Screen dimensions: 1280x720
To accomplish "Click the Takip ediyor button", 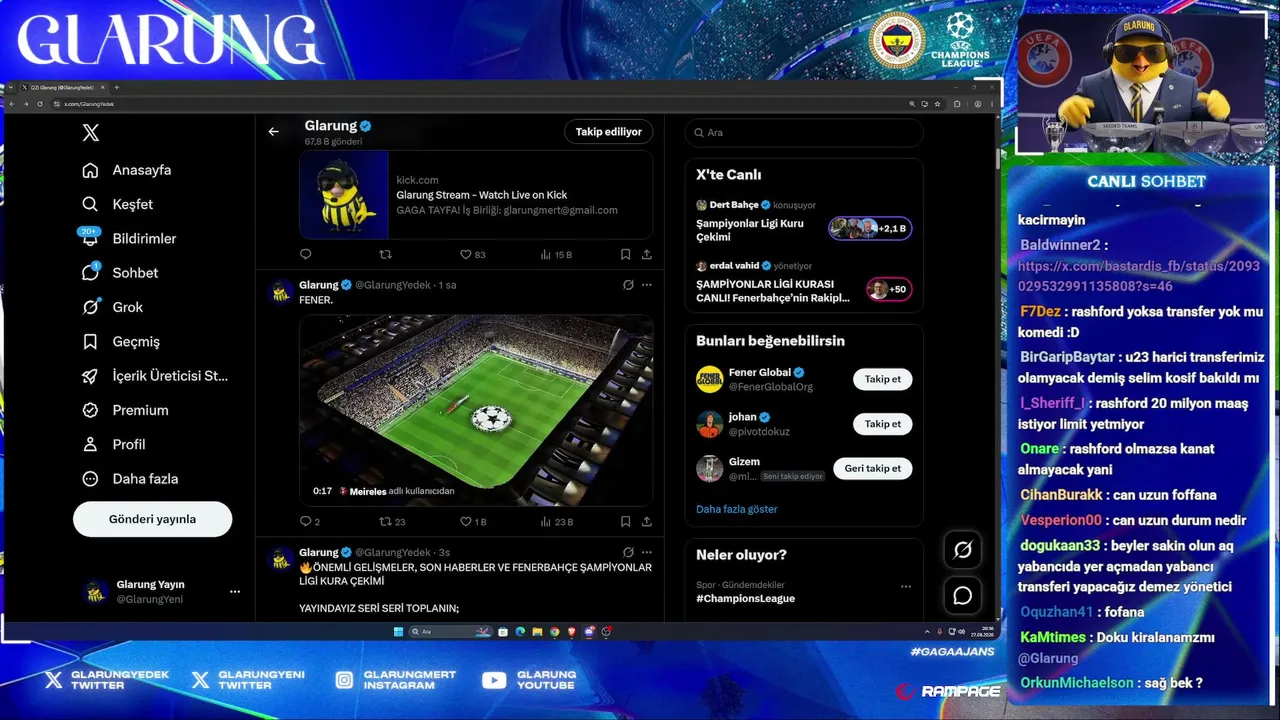I will pos(609,131).
